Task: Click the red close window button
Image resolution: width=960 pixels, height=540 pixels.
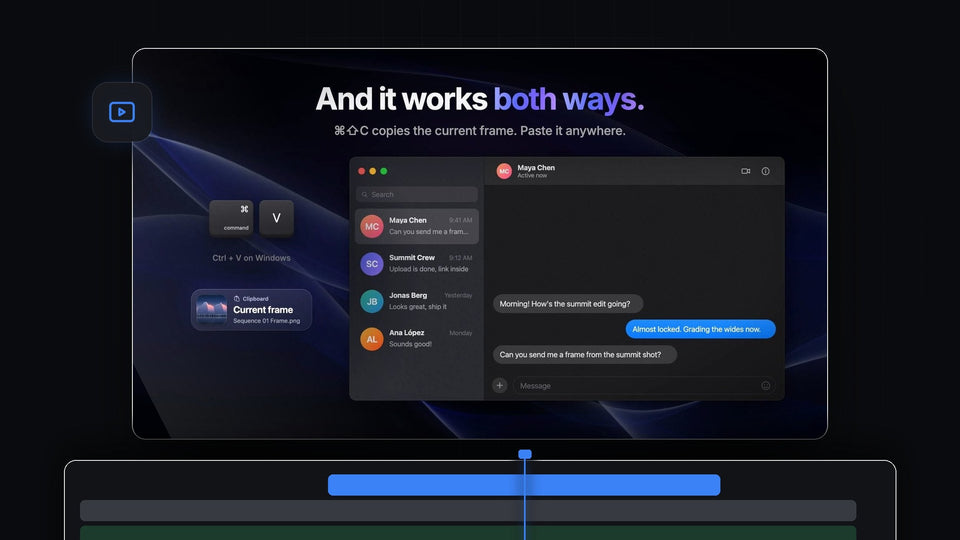Action: (x=361, y=171)
